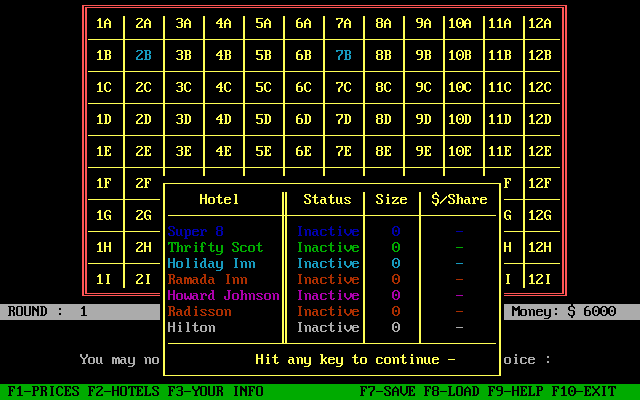Click F8-LOAD in the bottom bar
Screen dimensions: 640x400
pyautogui.click(x=451, y=391)
